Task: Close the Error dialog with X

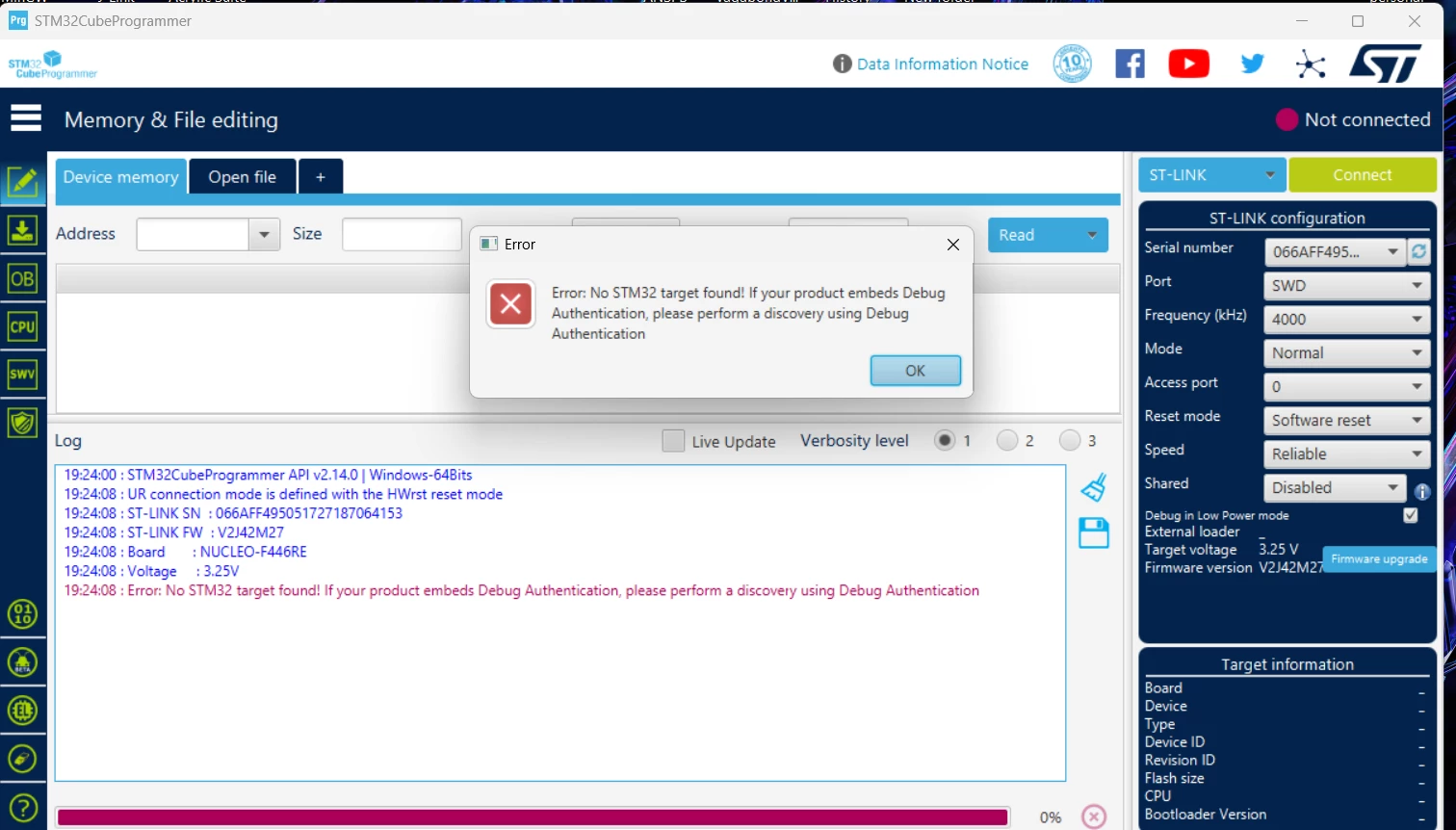Action: pos(952,245)
